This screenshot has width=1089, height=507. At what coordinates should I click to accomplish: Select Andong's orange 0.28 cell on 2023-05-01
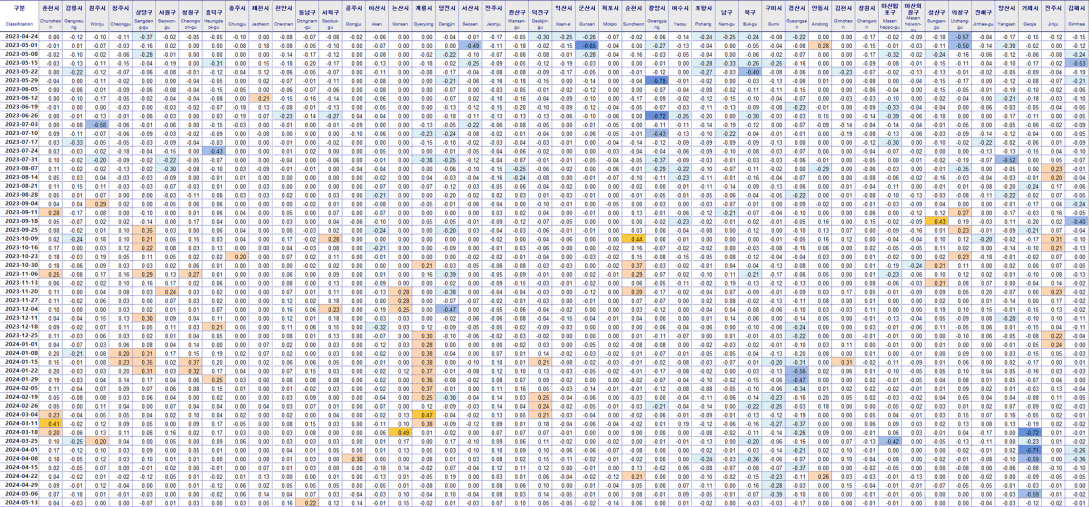820,44
